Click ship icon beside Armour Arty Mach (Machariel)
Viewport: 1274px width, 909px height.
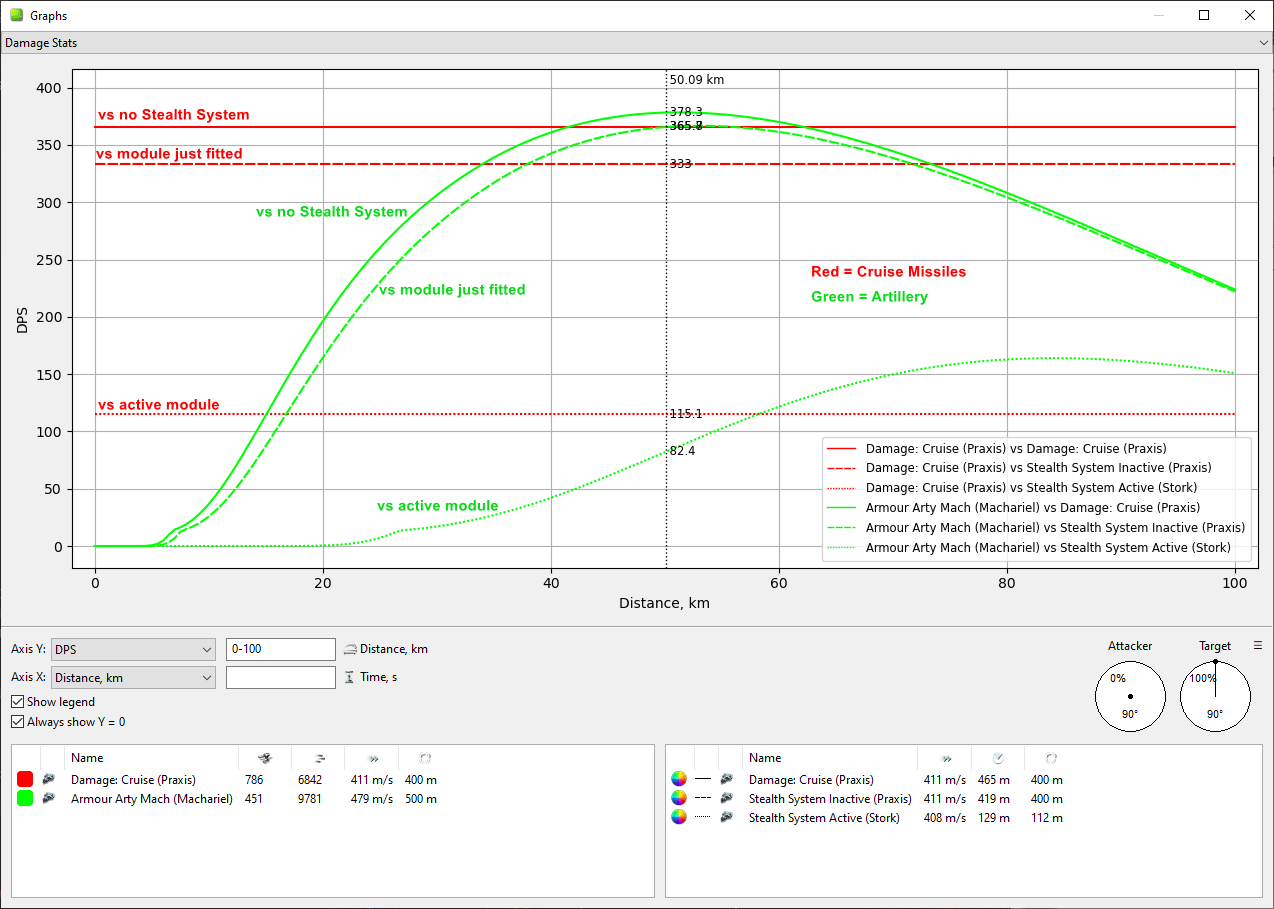[49, 799]
